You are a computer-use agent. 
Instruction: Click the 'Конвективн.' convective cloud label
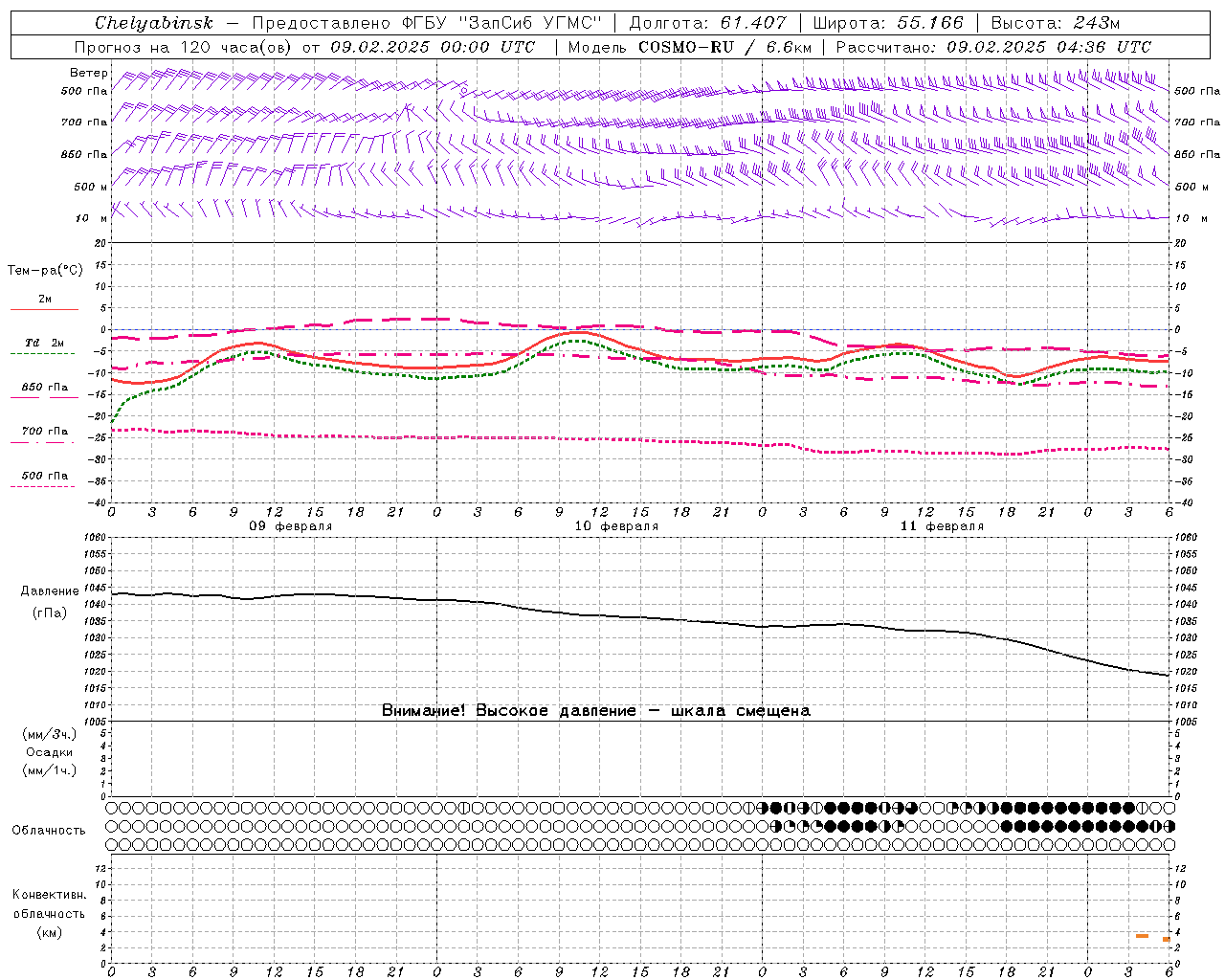(x=50, y=895)
